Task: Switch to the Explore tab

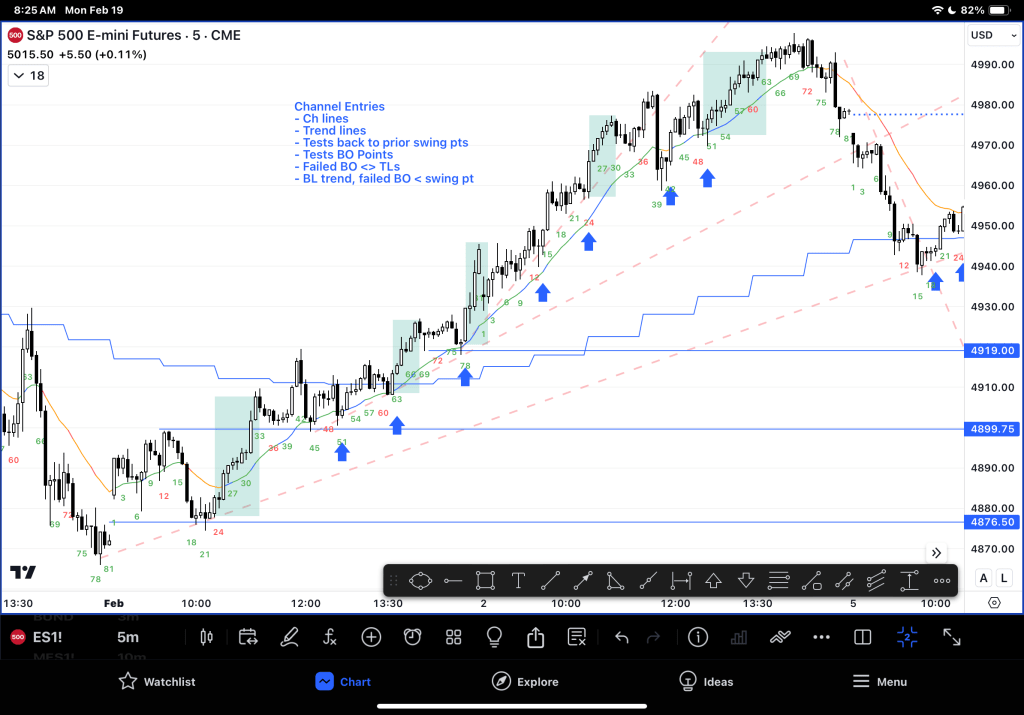Action: [525, 682]
